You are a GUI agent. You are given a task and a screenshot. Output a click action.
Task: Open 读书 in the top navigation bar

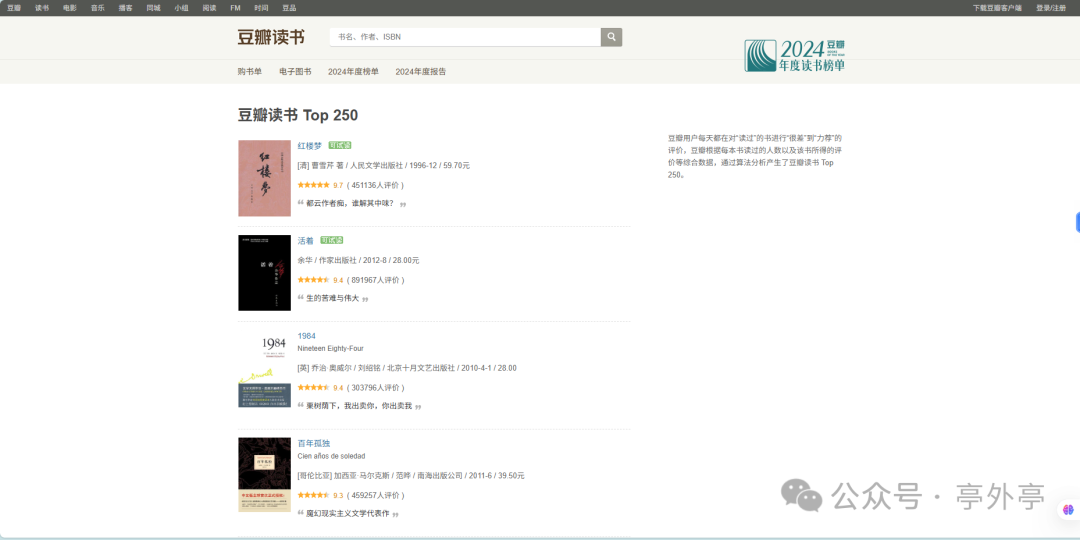[42, 8]
